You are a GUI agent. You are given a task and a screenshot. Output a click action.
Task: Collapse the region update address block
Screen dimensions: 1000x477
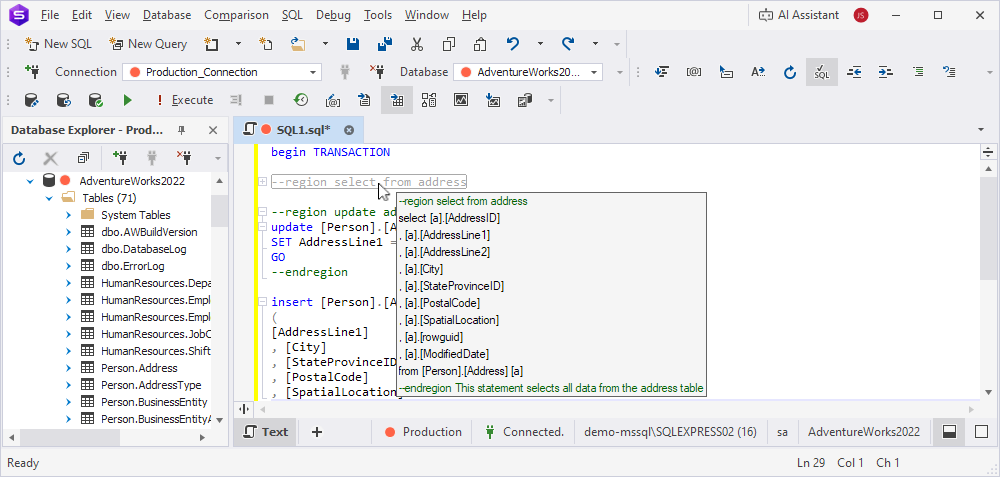pyautogui.click(x=262, y=212)
